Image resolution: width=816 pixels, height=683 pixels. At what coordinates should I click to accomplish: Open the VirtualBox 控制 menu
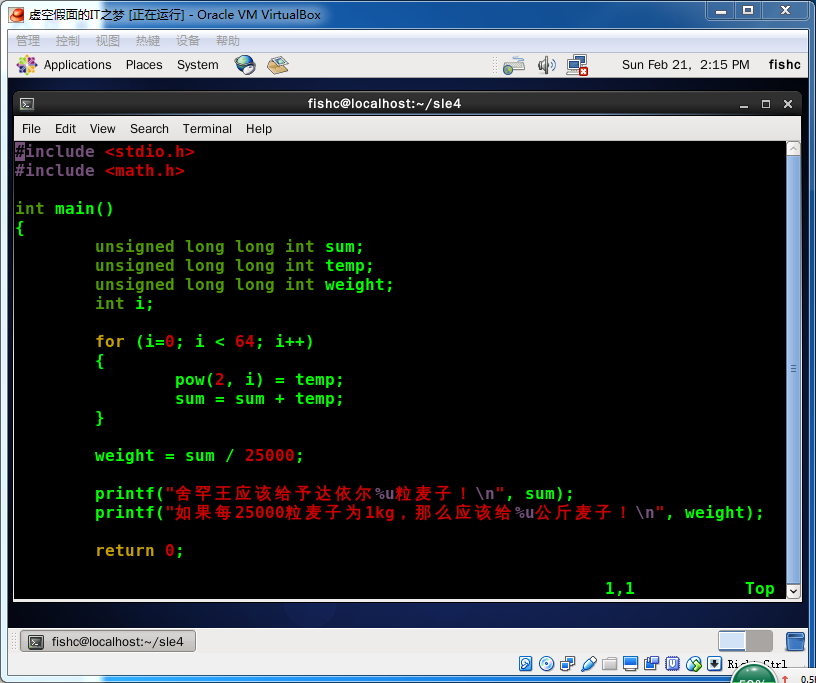[68, 41]
